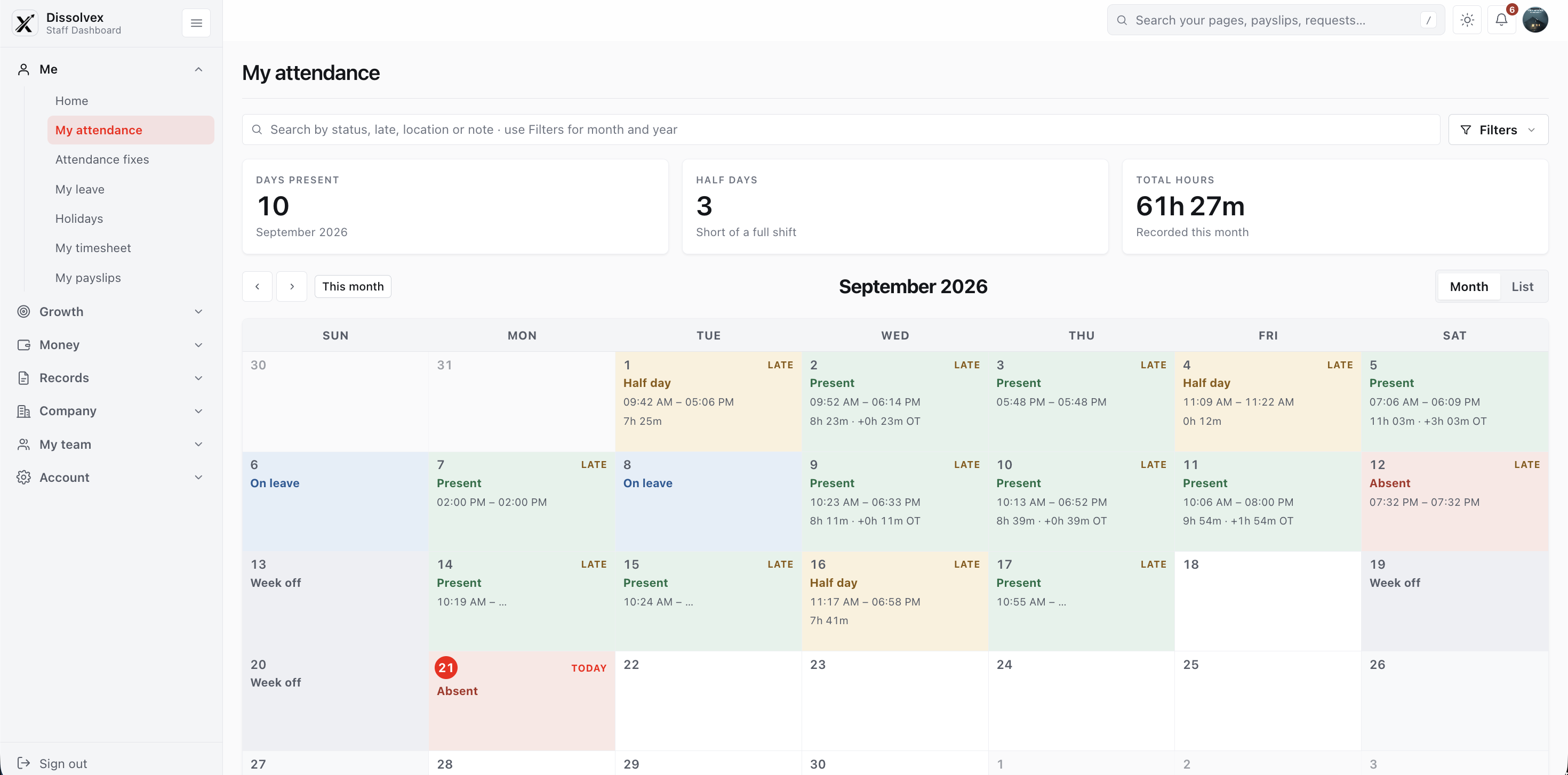Image resolution: width=1568 pixels, height=775 pixels.
Task: Open My leave page
Action: coord(131,189)
